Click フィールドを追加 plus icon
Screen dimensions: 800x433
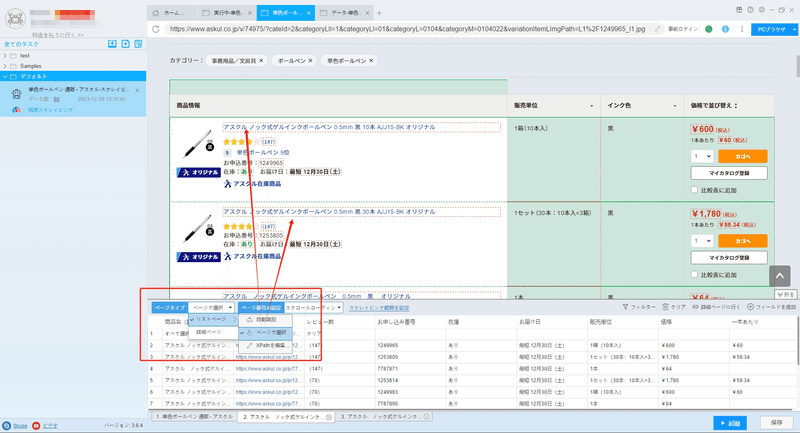751,307
